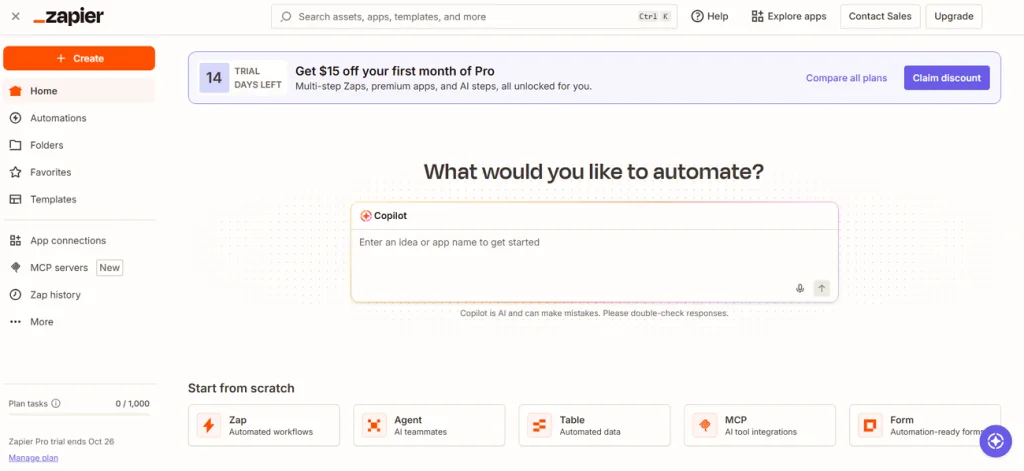Open the MCP AI tool integrations card
This screenshot has height=471, width=1024.
click(760, 425)
